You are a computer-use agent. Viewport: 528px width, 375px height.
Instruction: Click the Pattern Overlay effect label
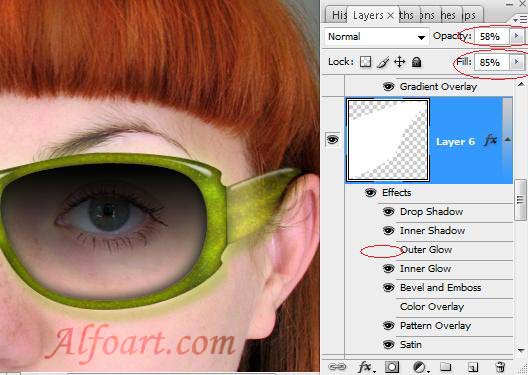435,326
